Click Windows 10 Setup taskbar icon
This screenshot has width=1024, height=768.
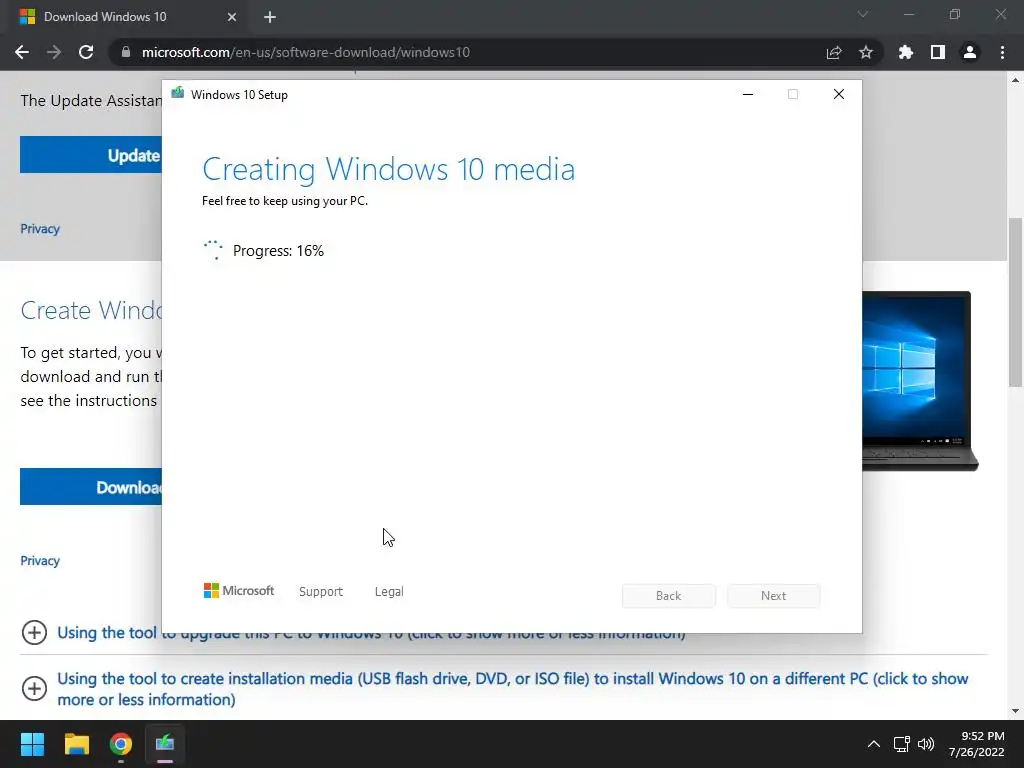tap(165, 744)
